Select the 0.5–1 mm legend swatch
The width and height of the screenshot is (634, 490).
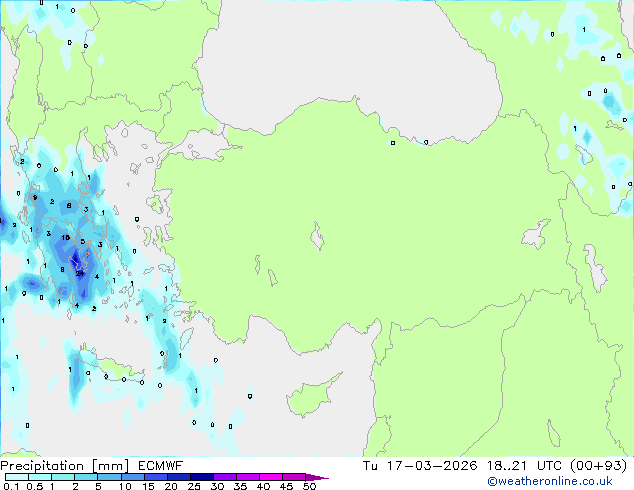coord(40,477)
